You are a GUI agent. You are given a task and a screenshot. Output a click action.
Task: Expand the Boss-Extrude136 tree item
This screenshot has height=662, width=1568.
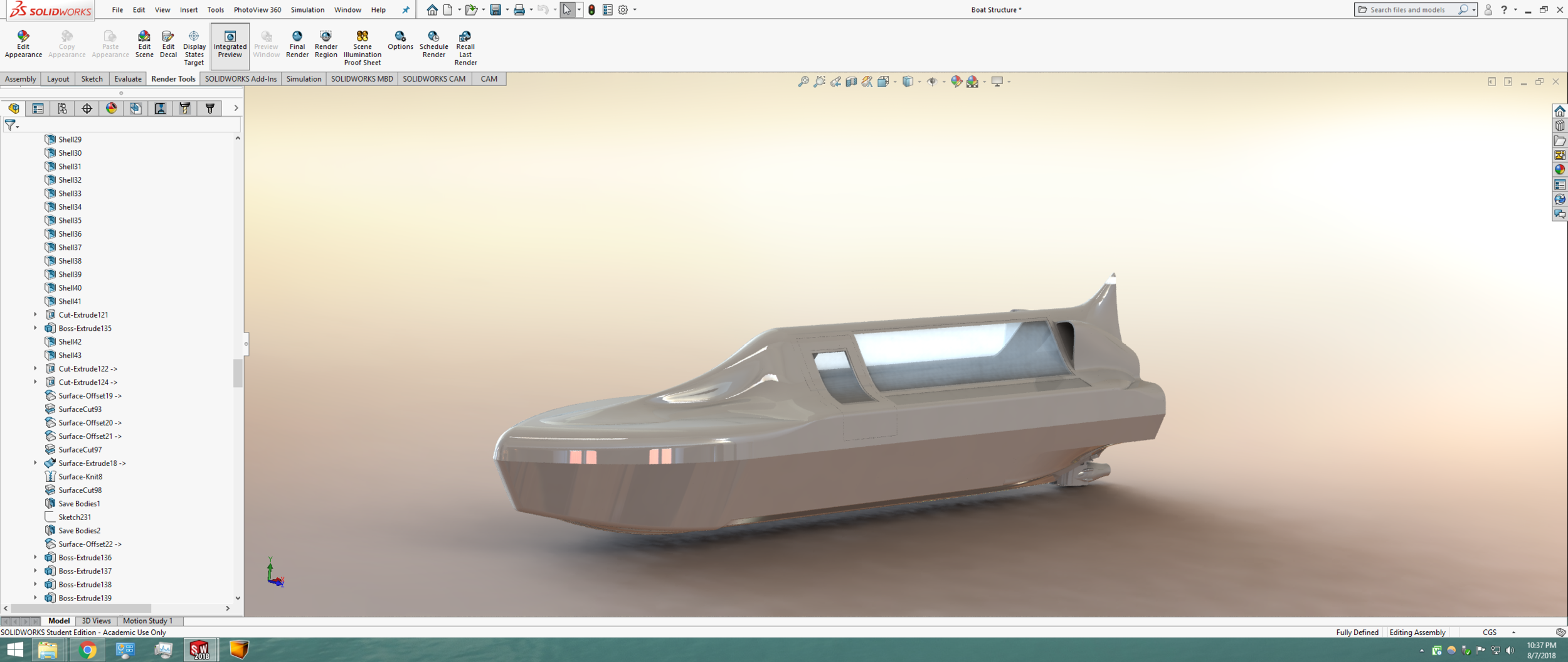pyautogui.click(x=35, y=557)
